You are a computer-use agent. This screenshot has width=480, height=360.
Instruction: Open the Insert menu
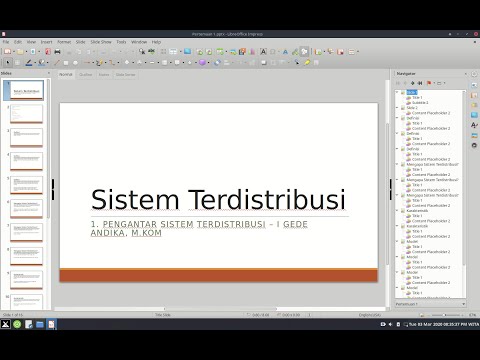coord(46,42)
